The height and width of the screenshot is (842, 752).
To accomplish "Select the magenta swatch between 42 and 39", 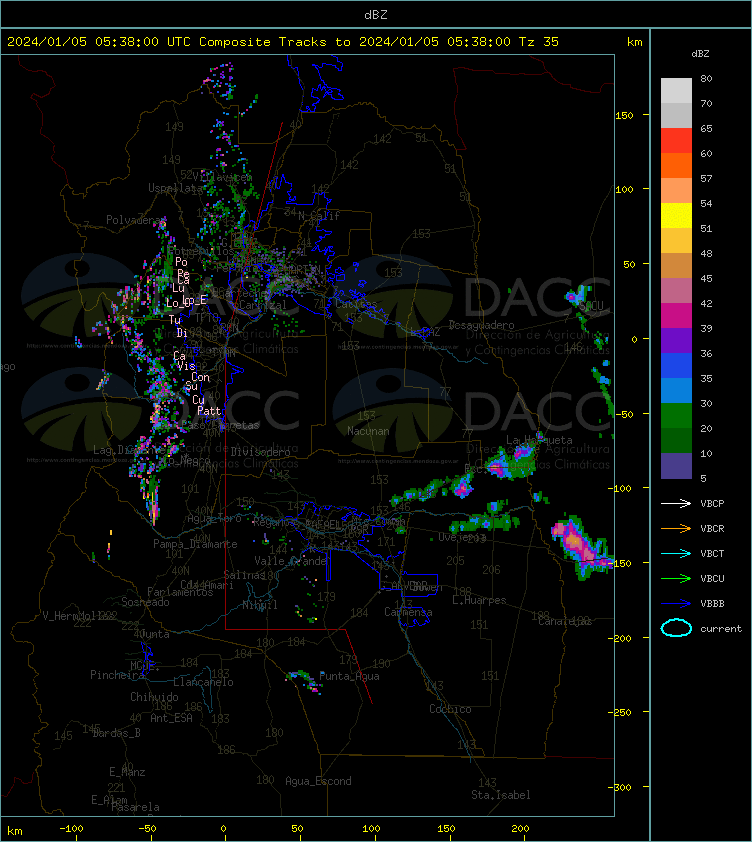I will (x=676, y=315).
